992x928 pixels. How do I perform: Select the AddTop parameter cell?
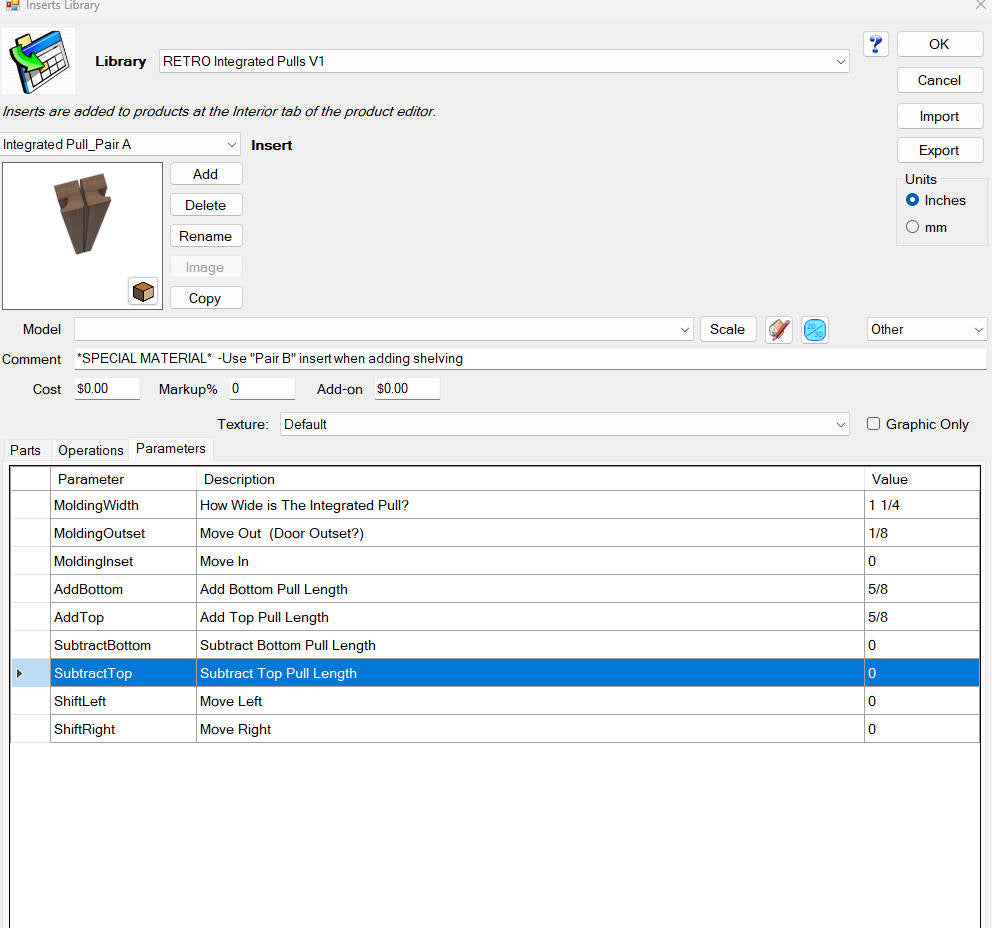point(123,617)
